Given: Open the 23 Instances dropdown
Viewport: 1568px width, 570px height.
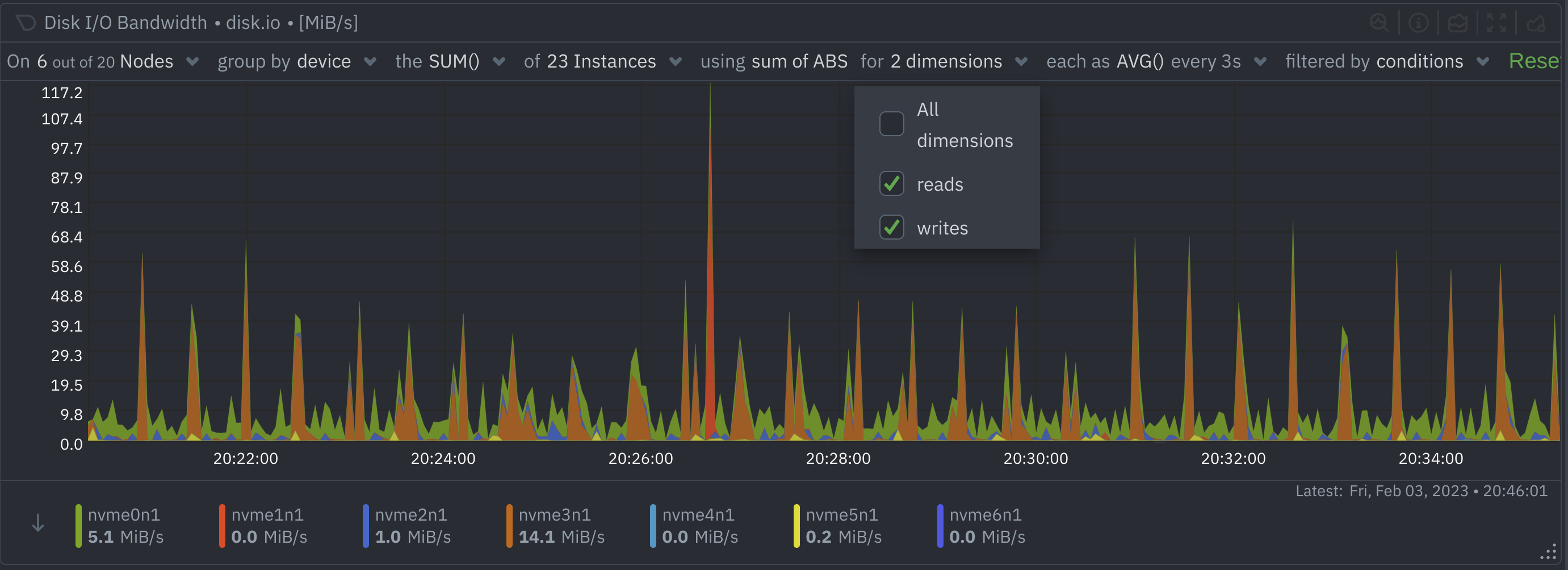Looking at the screenshot, I should (602, 61).
